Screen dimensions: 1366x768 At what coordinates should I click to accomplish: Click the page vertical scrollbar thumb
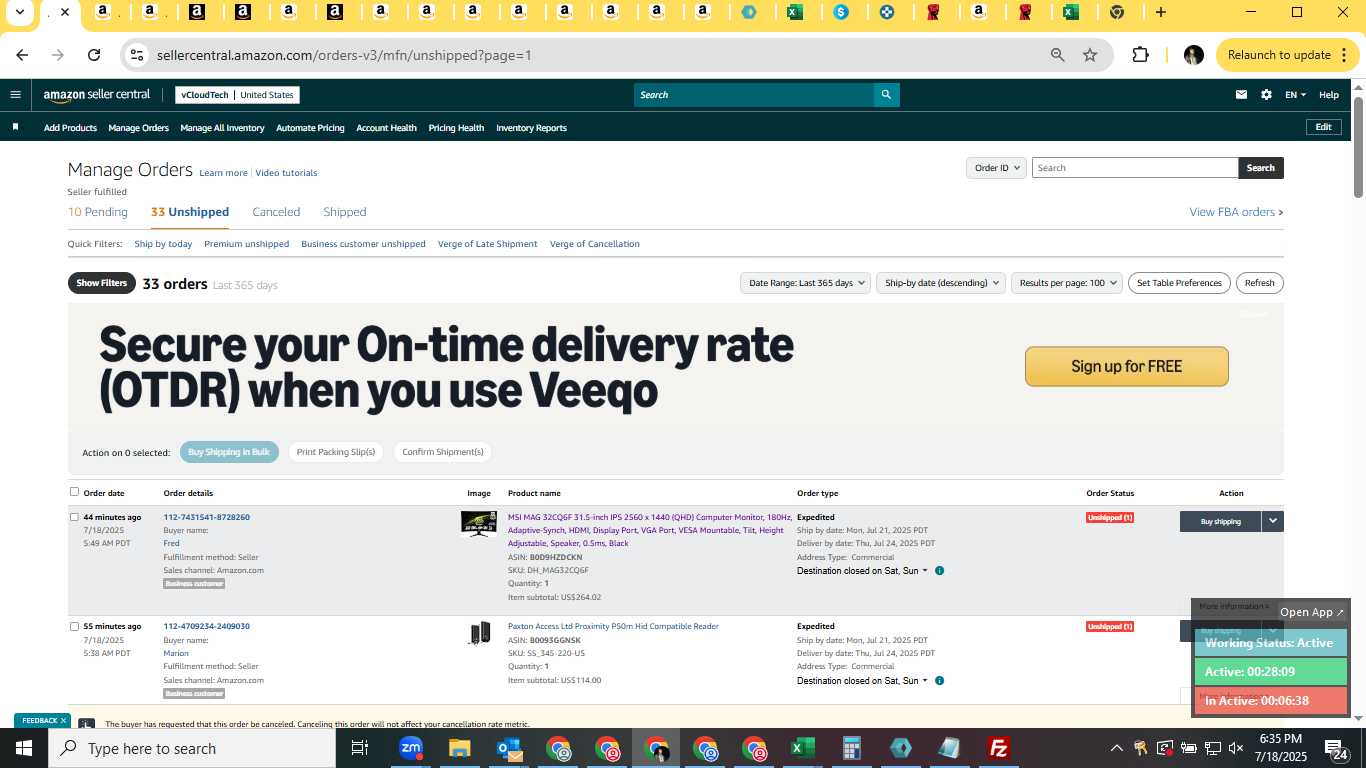1359,147
